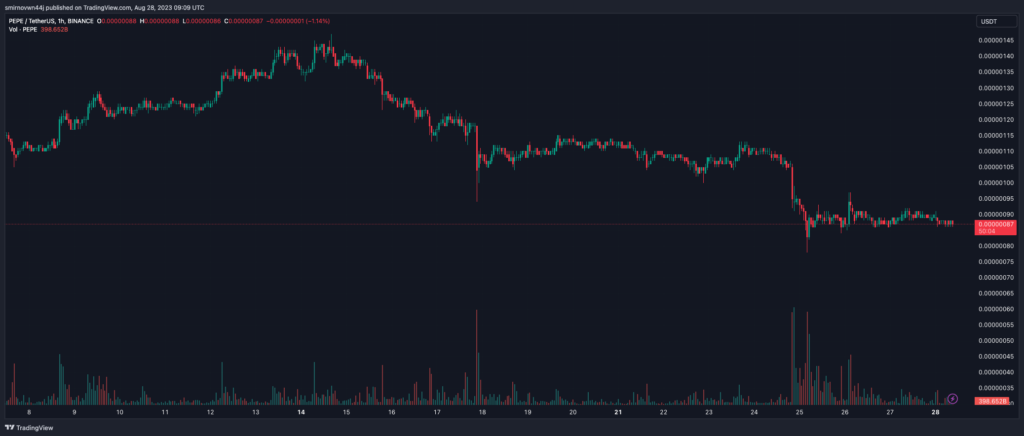Click date 8 on the time axis
Screen dimensions: 1024x436
click(x=29, y=412)
